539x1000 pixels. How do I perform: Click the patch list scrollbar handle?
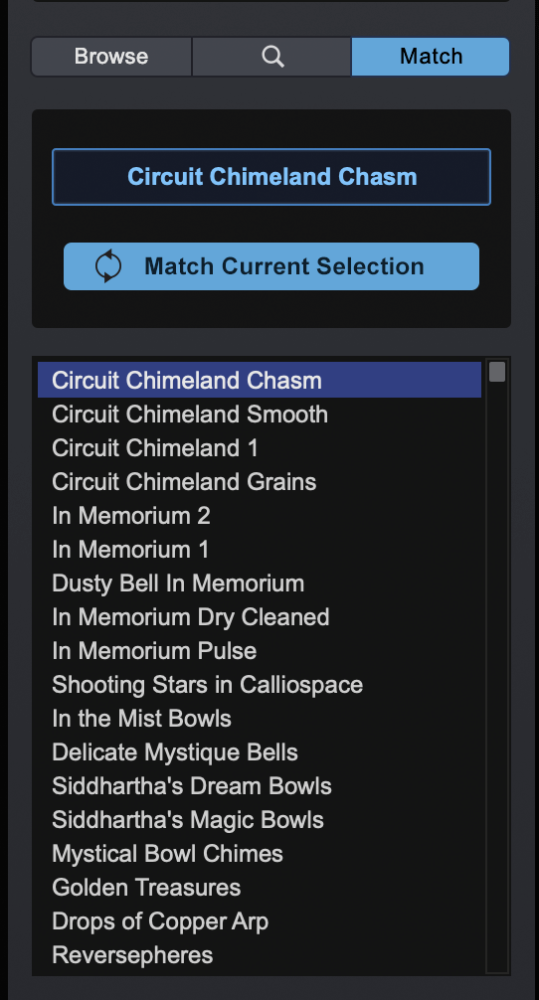[x=497, y=372]
